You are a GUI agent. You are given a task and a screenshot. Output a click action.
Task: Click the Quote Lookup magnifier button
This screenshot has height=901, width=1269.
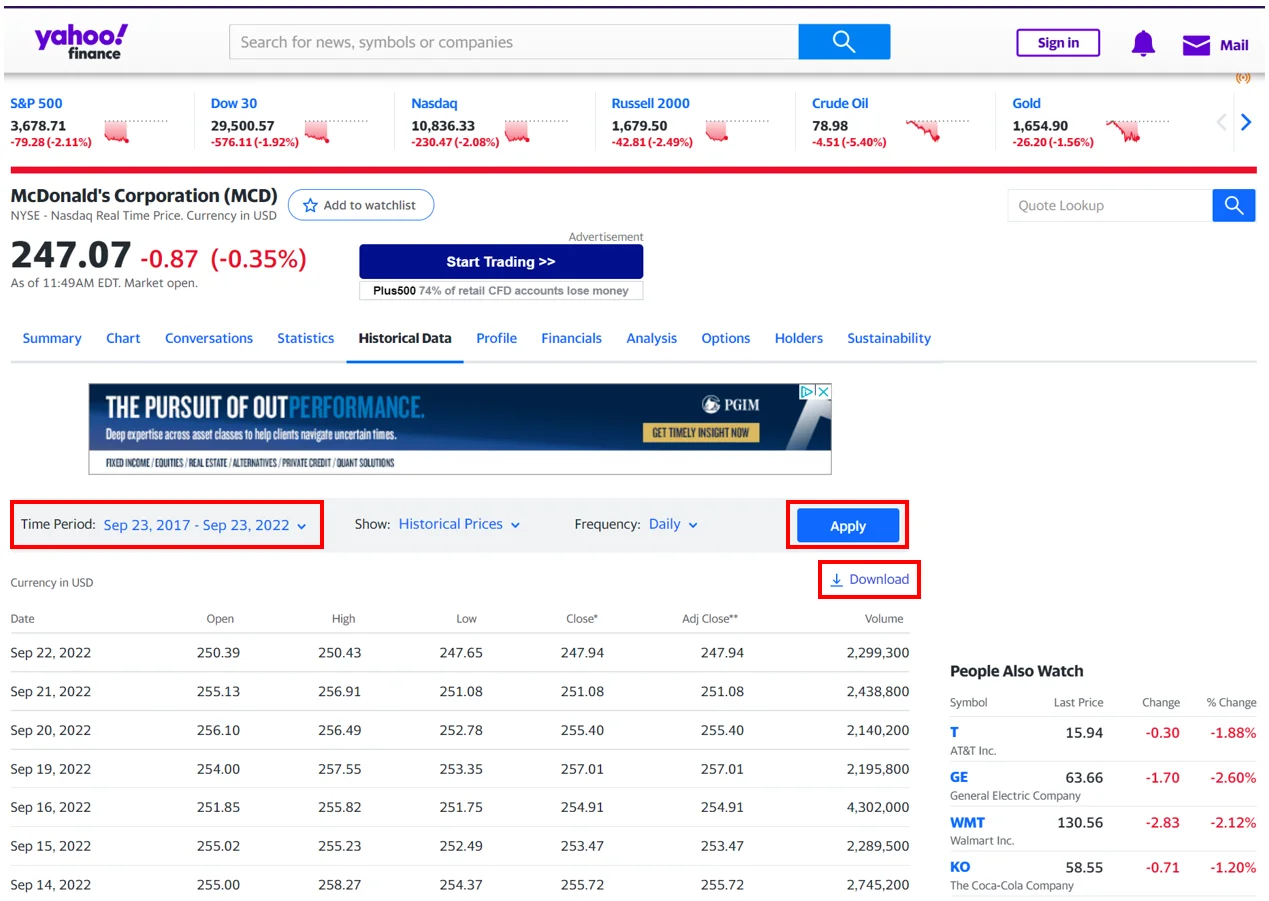(x=1233, y=206)
